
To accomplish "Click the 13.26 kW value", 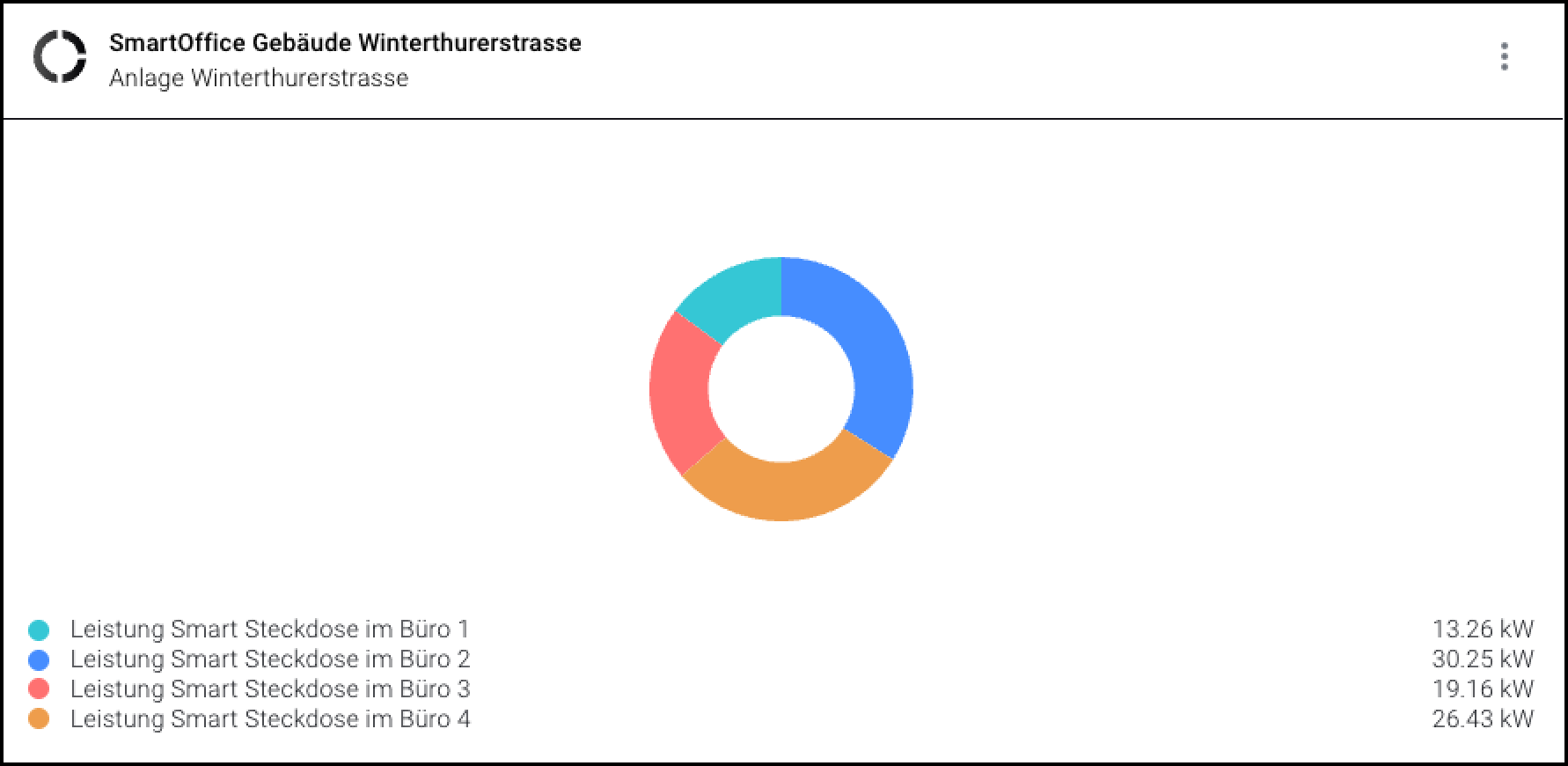I will pyautogui.click(x=1482, y=630).
